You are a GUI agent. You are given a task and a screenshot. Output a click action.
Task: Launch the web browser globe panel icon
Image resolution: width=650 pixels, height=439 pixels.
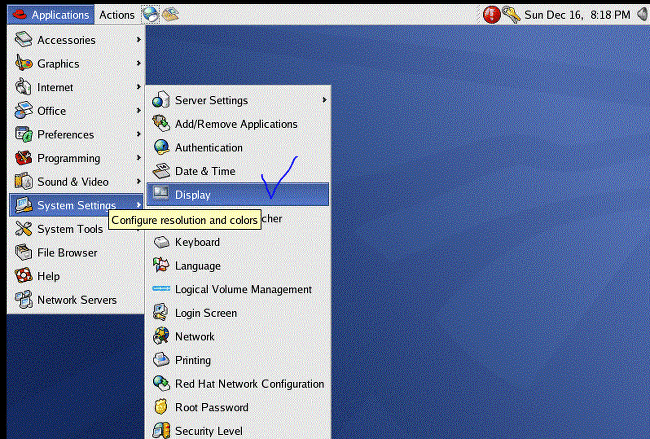(150, 15)
